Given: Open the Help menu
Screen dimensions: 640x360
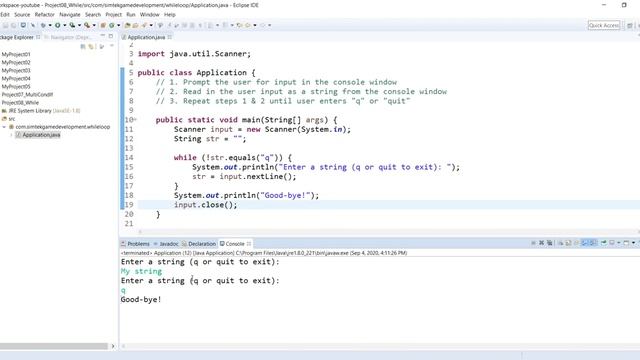Looking at the screenshot, I should tap(170, 15).
